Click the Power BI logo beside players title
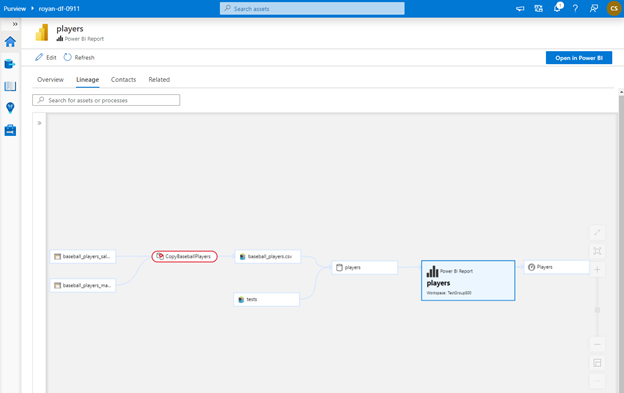Viewport: 624px width, 393px height. coord(42,32)
